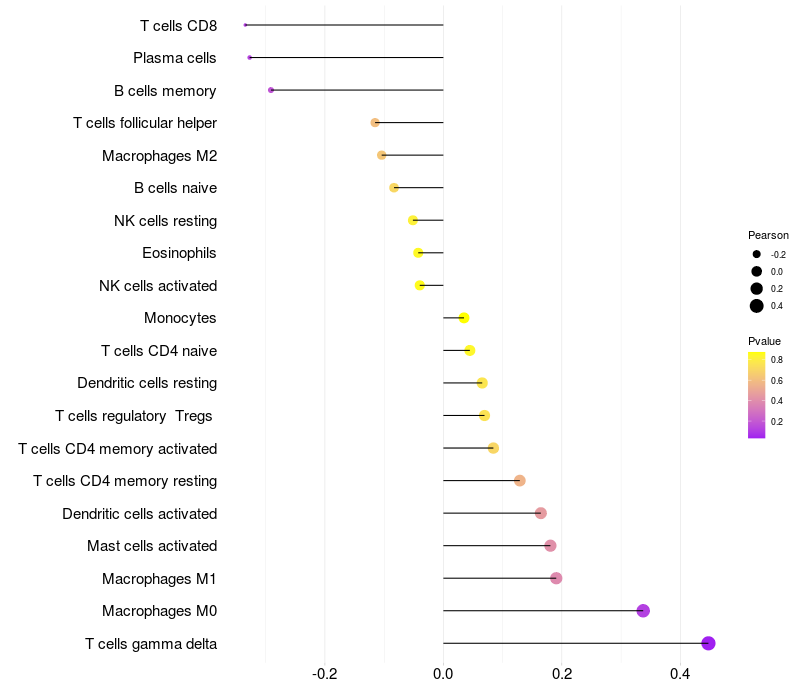Click the 0.2 x-axis tick label
This screenshot has width=800, height=700.
(x=561, y=673)
